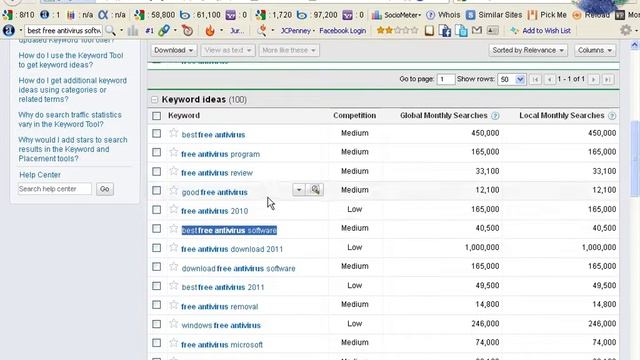Viewport: 640px width, 360px height.
Task: Click the notebook icon after star rating
Action: click(x=429, y=31)
